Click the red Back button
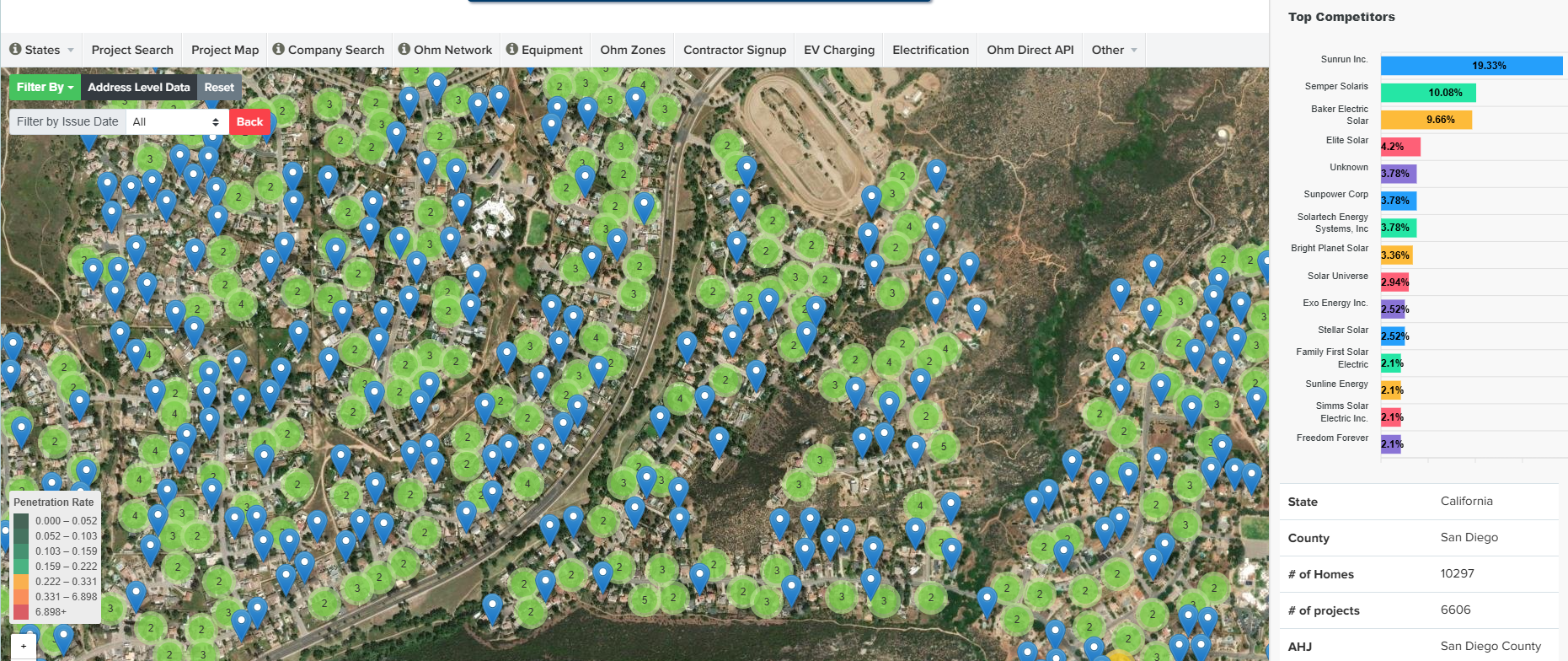1568x661 pixels. (249, 122)
